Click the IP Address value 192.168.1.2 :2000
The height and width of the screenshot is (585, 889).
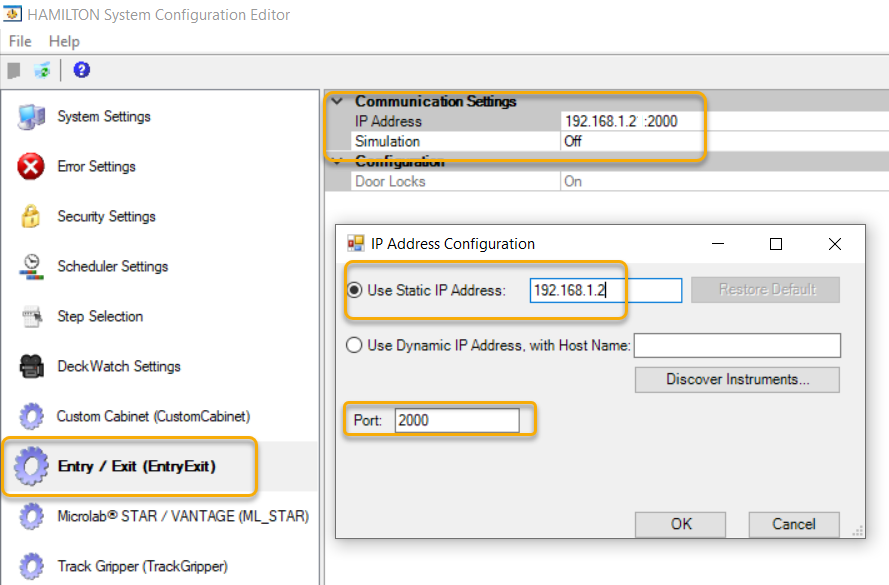tap(621, 121)
